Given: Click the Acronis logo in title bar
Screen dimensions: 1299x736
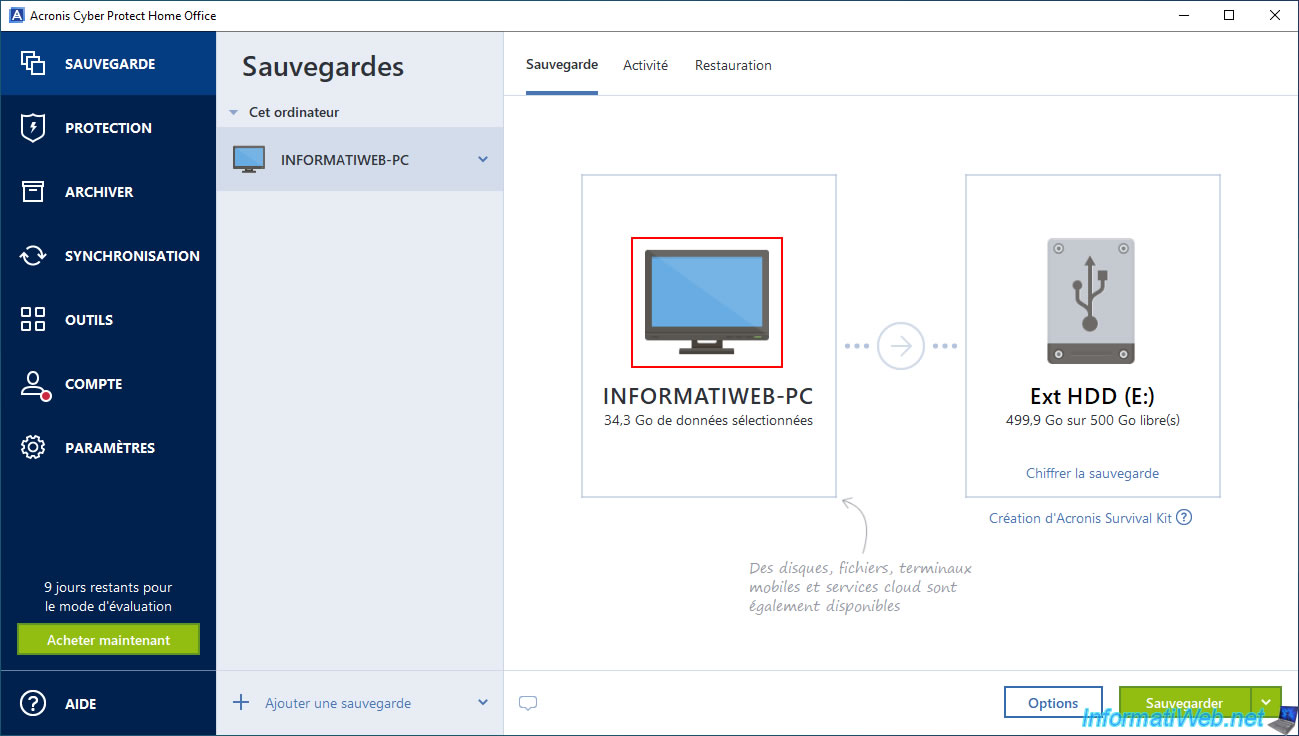Looking at the screenshot, I should 15,15.
